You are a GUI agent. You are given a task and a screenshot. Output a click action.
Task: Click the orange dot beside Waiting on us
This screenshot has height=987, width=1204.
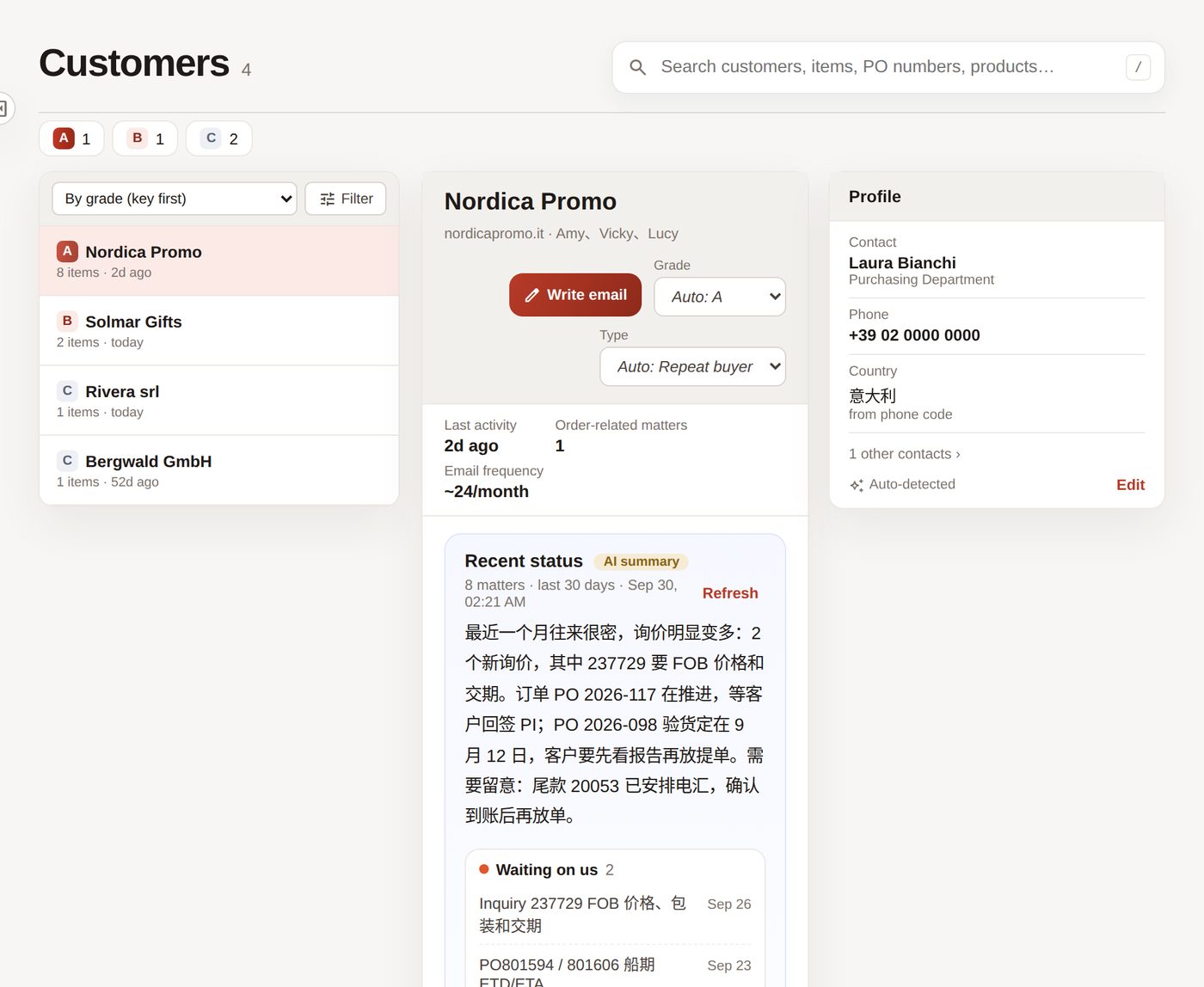tap(484, 869)
